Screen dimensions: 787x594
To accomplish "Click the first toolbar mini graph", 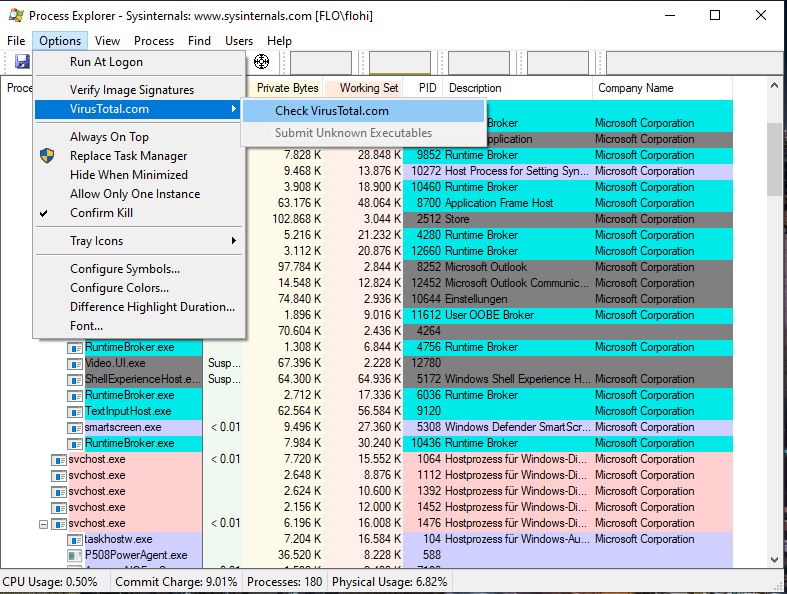I will pos(321,62).
